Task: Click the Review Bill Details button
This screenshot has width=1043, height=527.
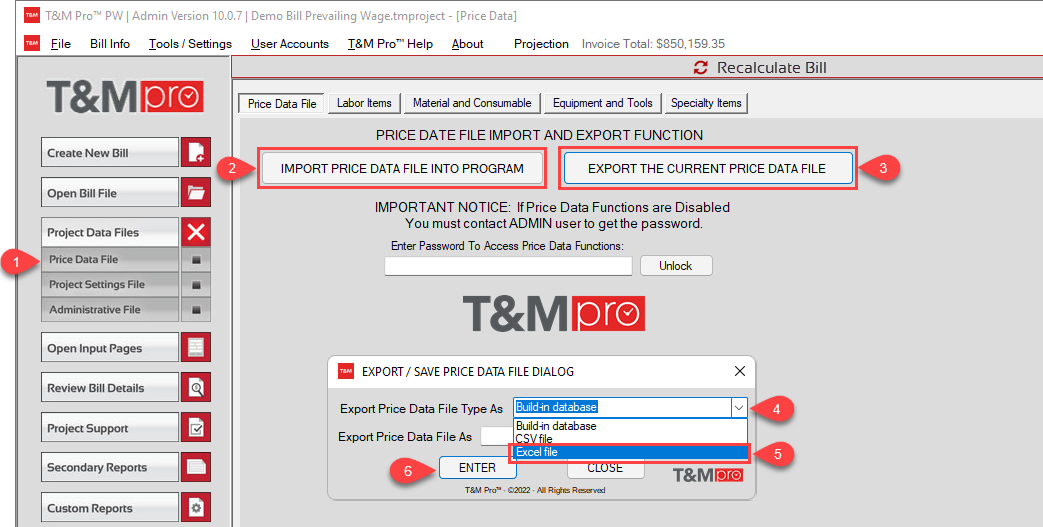Action: (110, 387)
